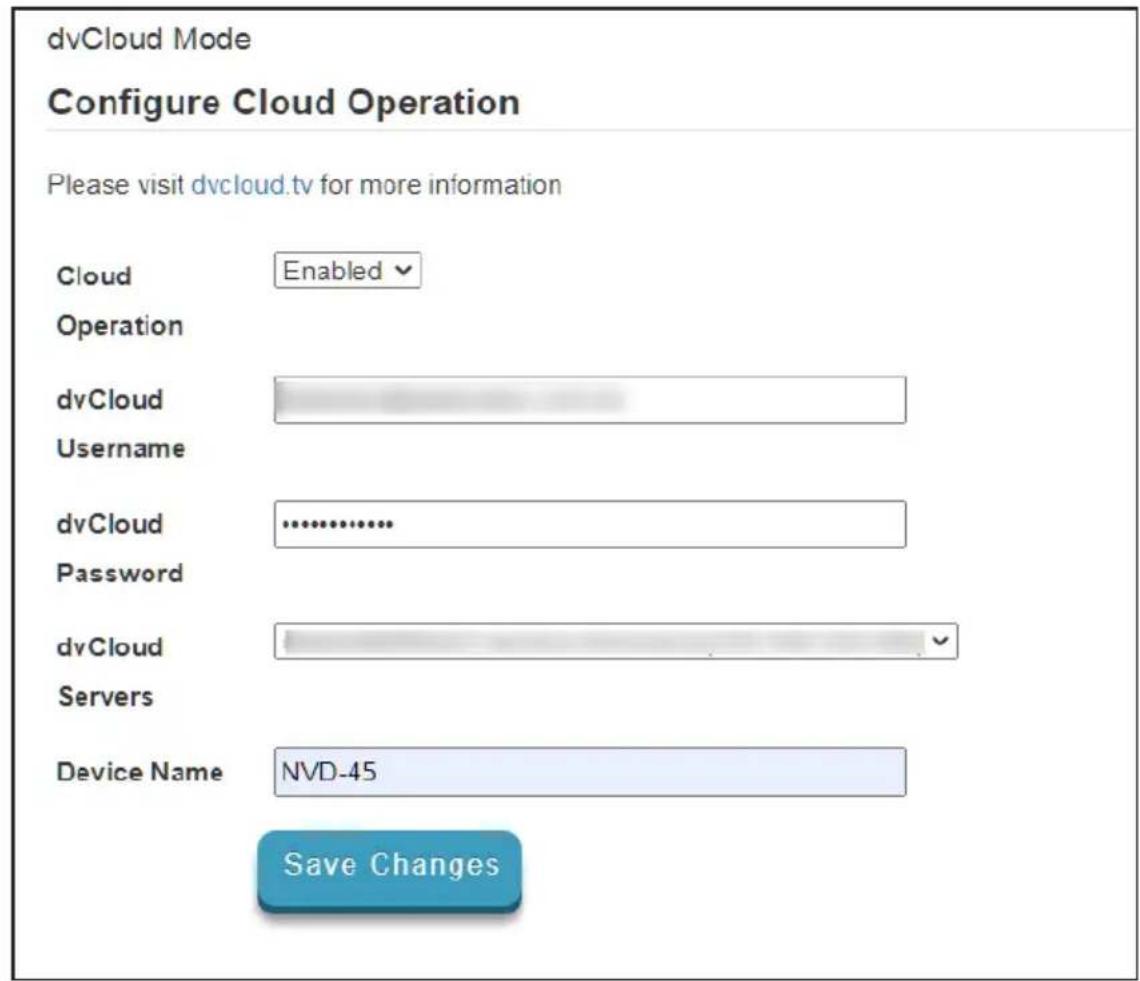Click the dvCloud Username input field
The width and height of the screenshot is (1140, 981).
tap(590, 400)
